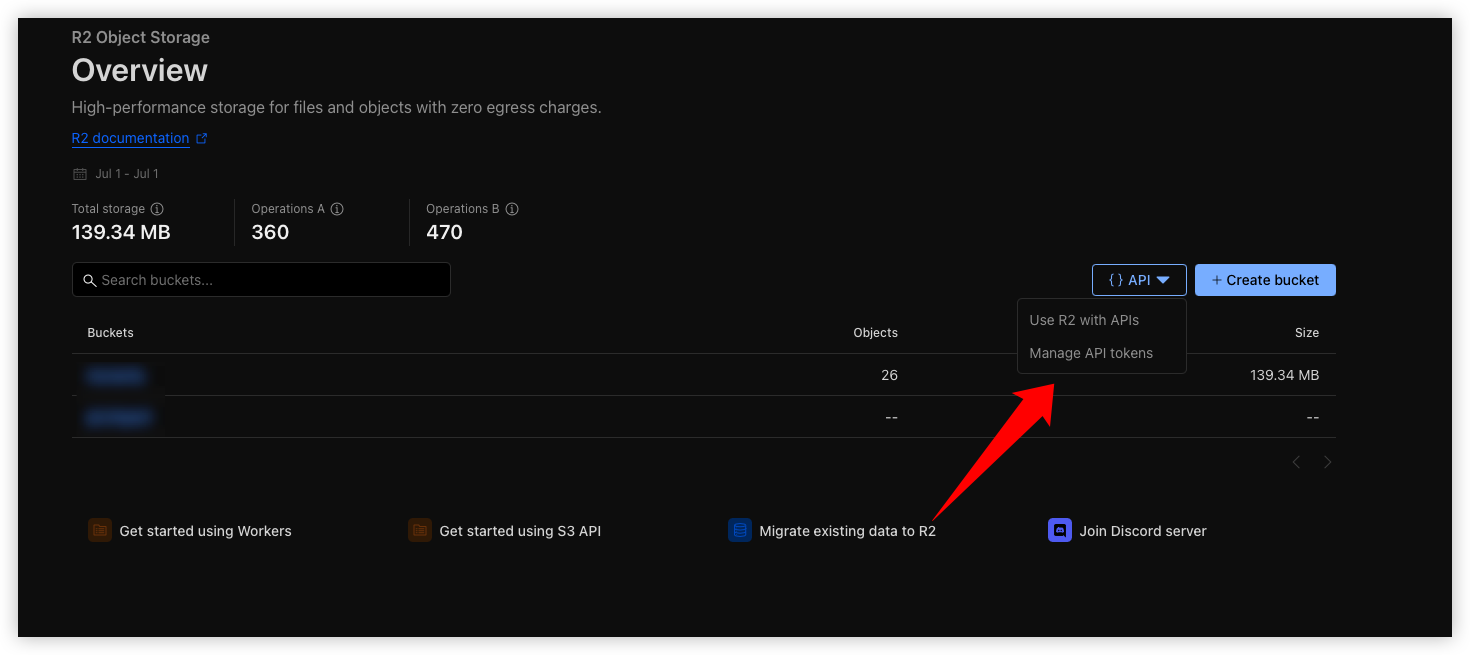
Task: Click the R2 Object Storage label
Action: (141, 38)
